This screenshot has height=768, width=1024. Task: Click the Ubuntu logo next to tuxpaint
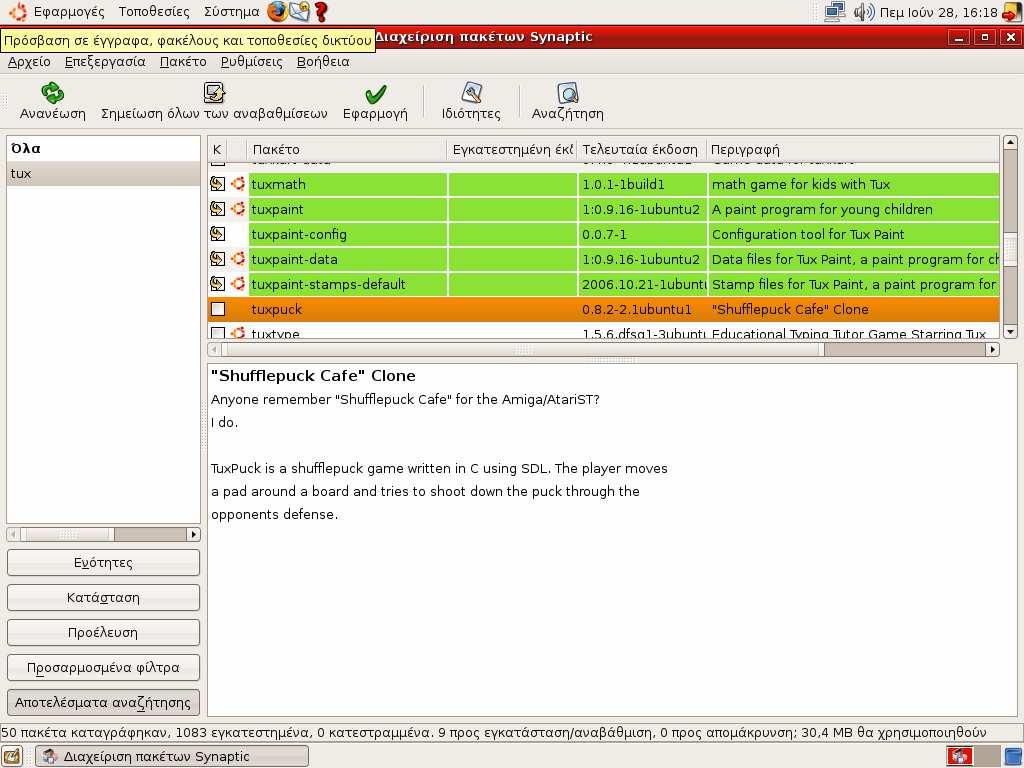click(238, 209)
